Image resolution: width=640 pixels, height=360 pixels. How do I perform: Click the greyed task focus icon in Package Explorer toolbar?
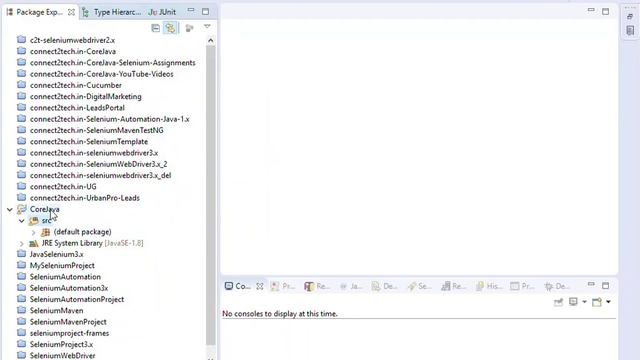[189, 28]
